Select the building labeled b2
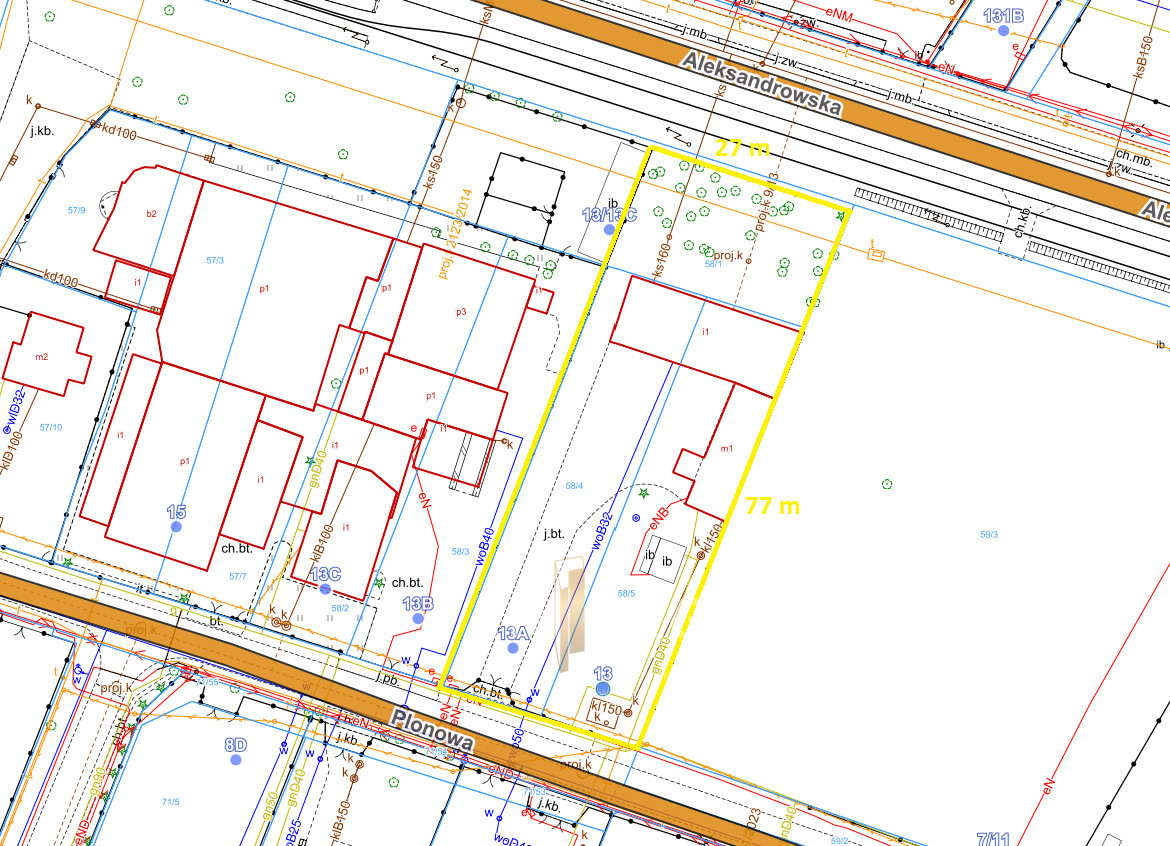Image resolution: width=1170 pixels, height=846 pixels. pos(151,213)
